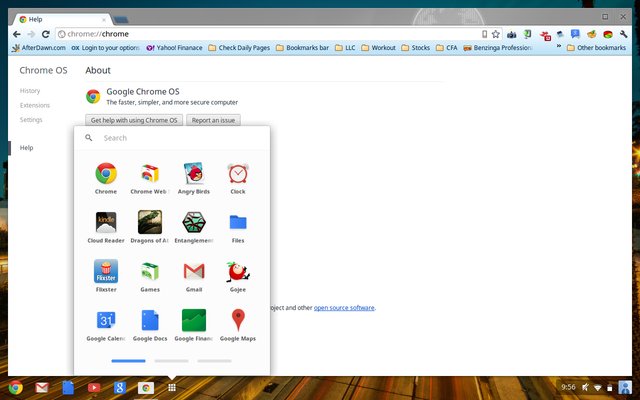Open Docs icon on the shelf
This screenshot has height=400, width=640.
pyautogui.click(x=68, y=387)
